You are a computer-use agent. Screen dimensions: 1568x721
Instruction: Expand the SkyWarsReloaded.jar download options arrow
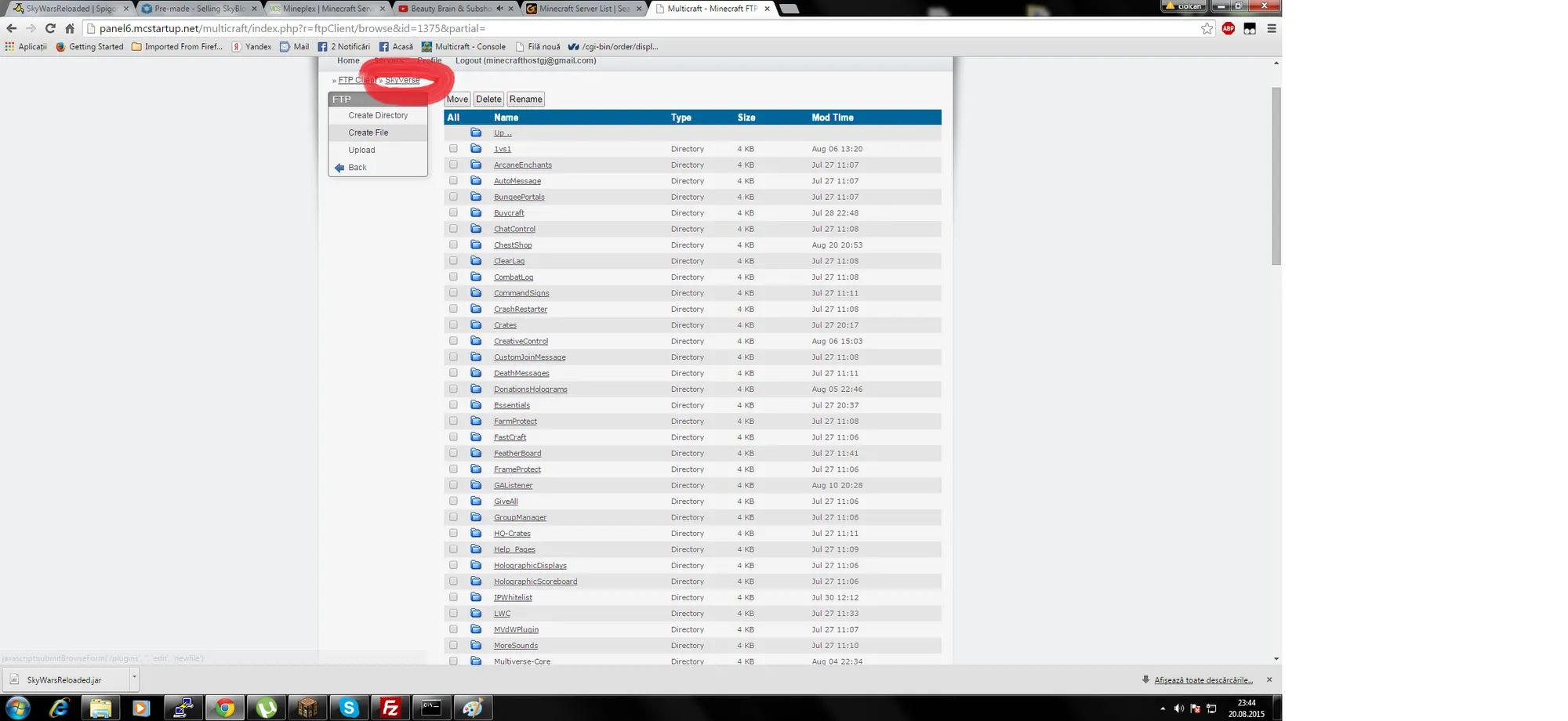pyautogui.click(x=134, y=677)
